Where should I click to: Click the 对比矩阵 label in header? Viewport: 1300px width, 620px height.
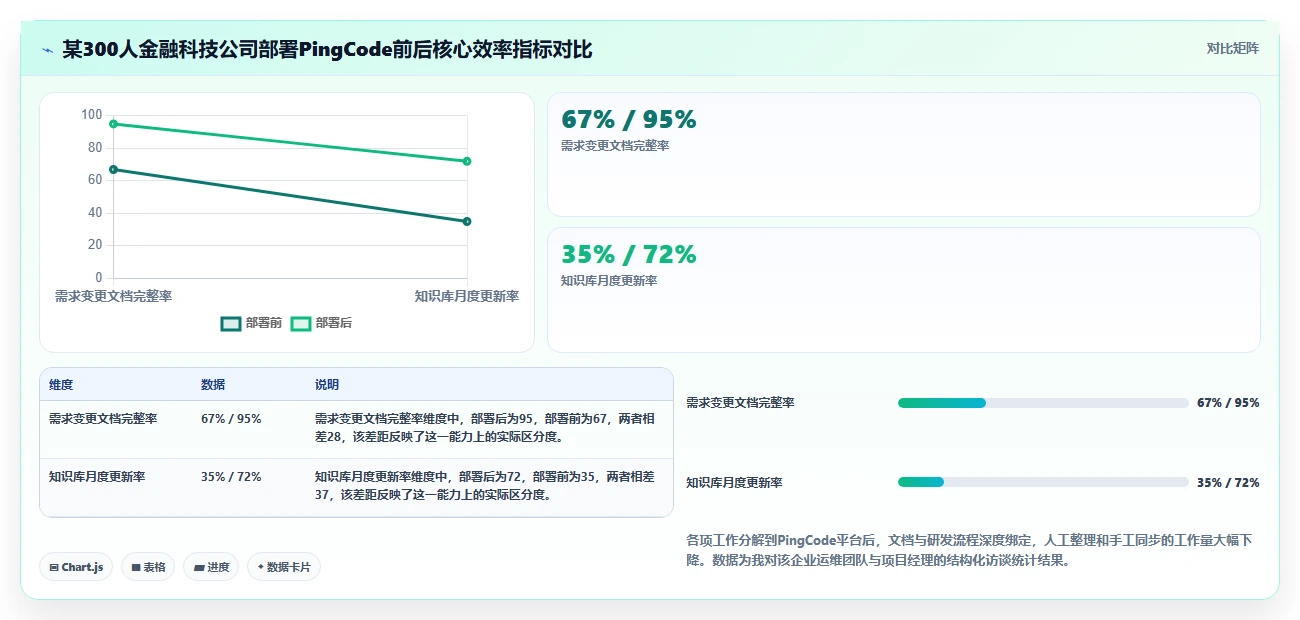(1232, 48)
